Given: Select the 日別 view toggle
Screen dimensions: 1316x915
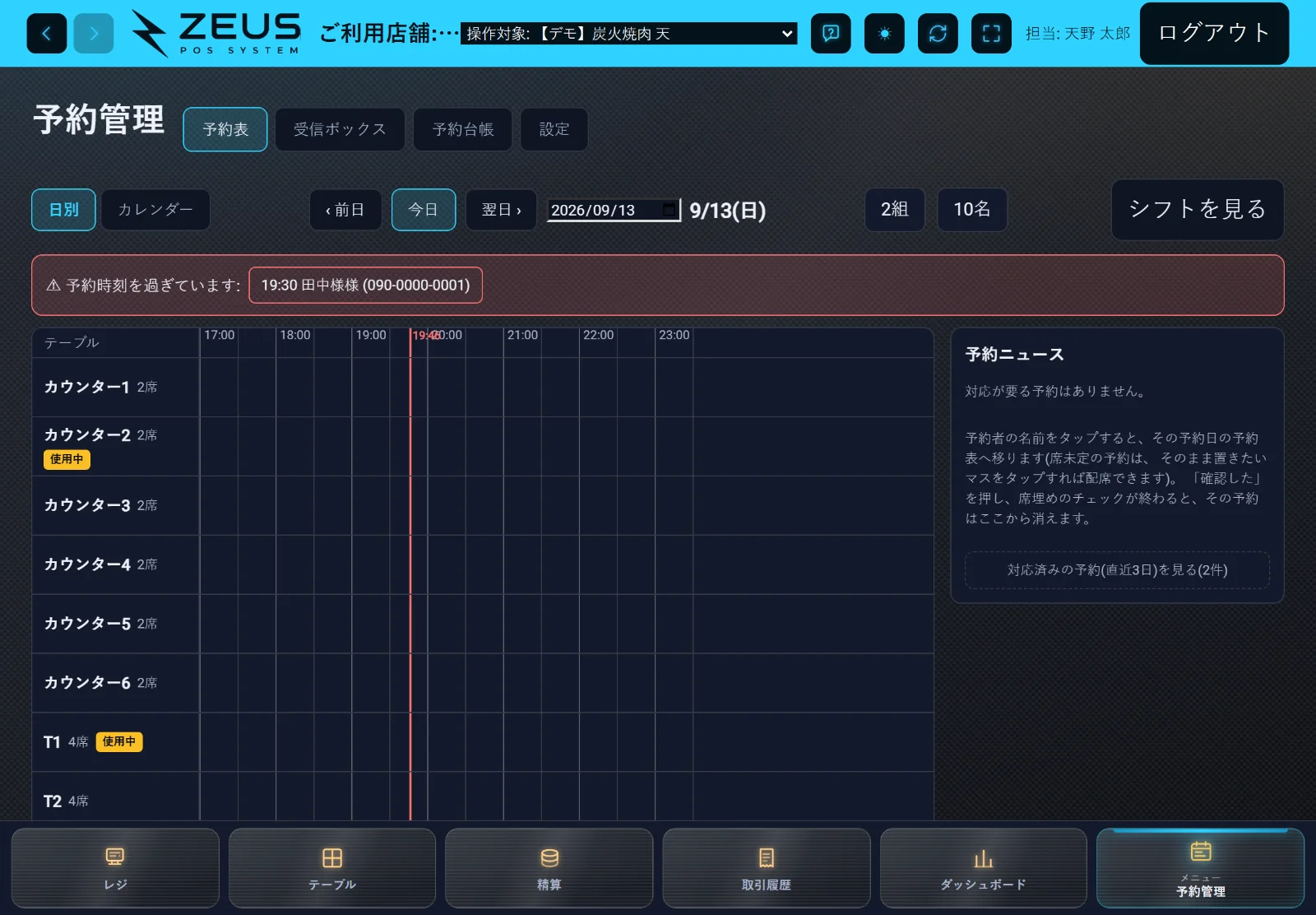Looking at the screenshot, I should point(63,210).
